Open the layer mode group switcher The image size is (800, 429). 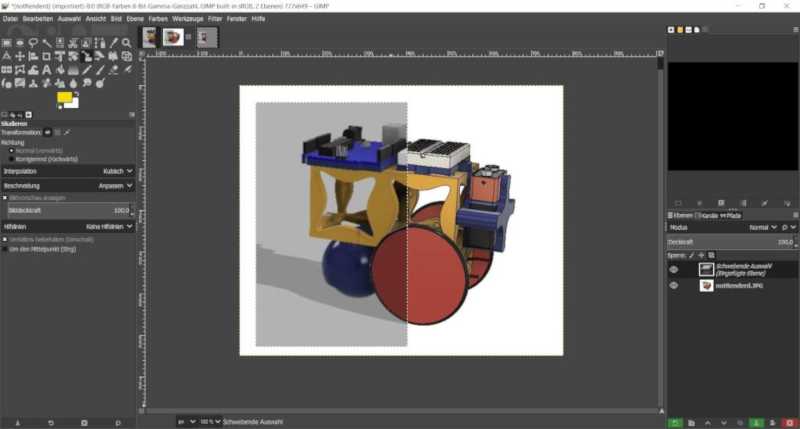pos(788,228)
